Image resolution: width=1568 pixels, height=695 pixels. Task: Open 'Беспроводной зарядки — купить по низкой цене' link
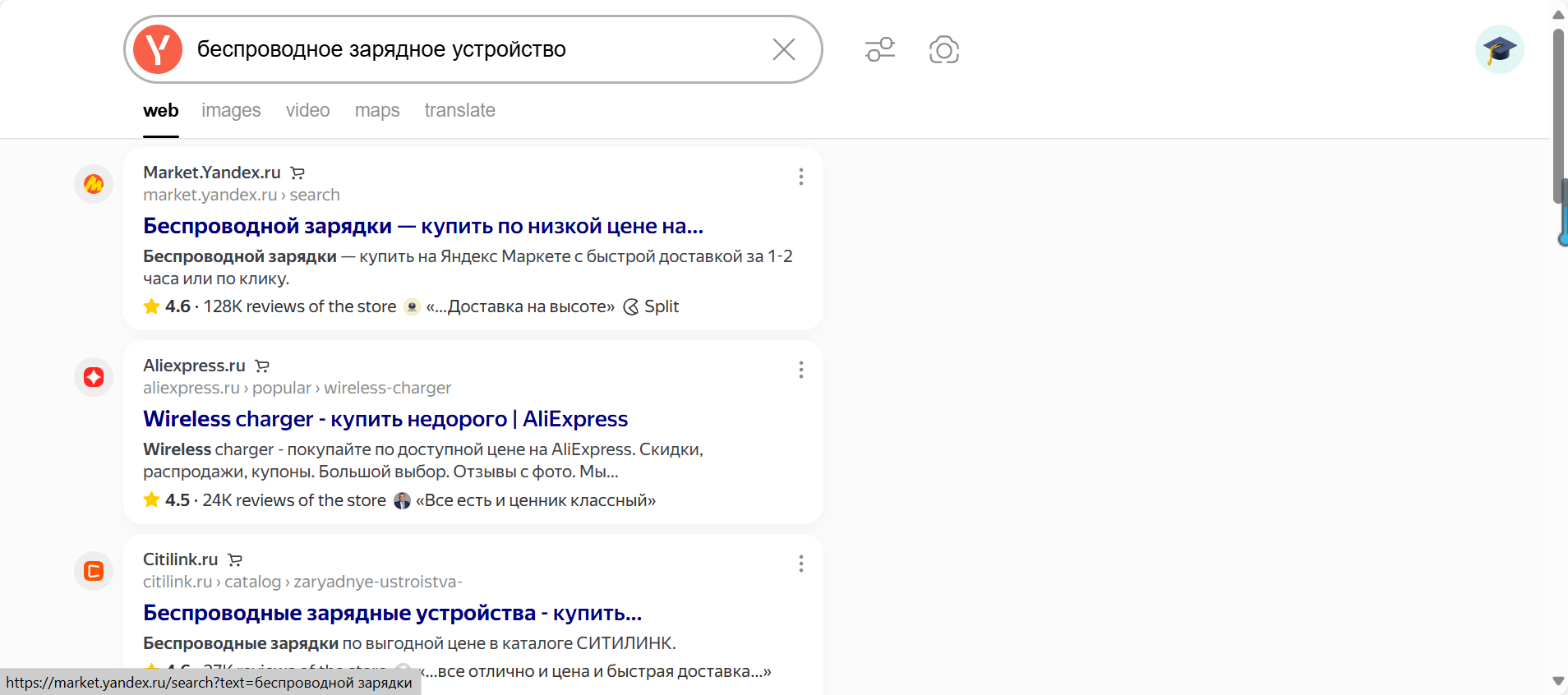[423, 226]
